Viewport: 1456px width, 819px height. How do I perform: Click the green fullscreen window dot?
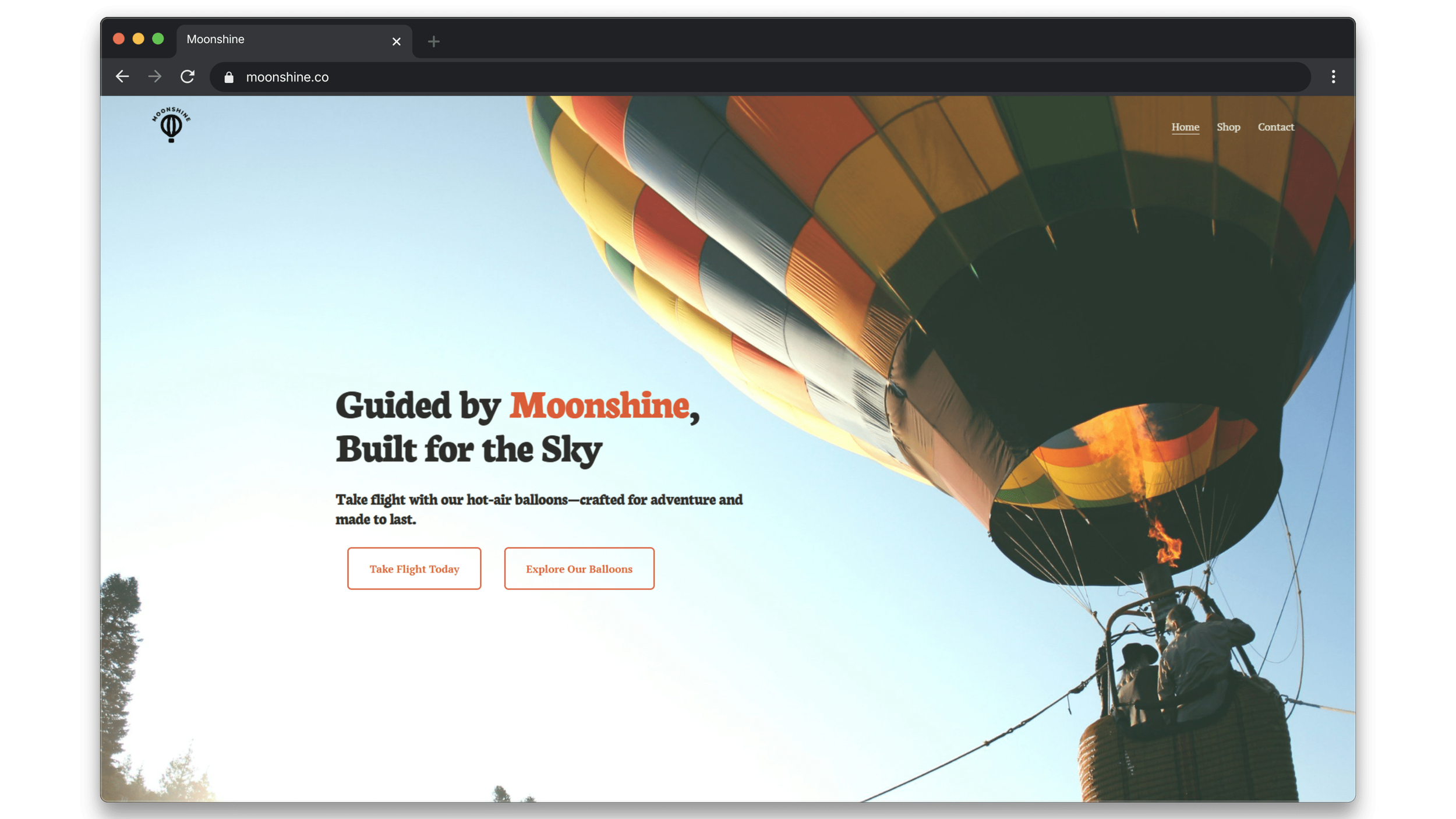pyautogui.click(x=158, y=39)
